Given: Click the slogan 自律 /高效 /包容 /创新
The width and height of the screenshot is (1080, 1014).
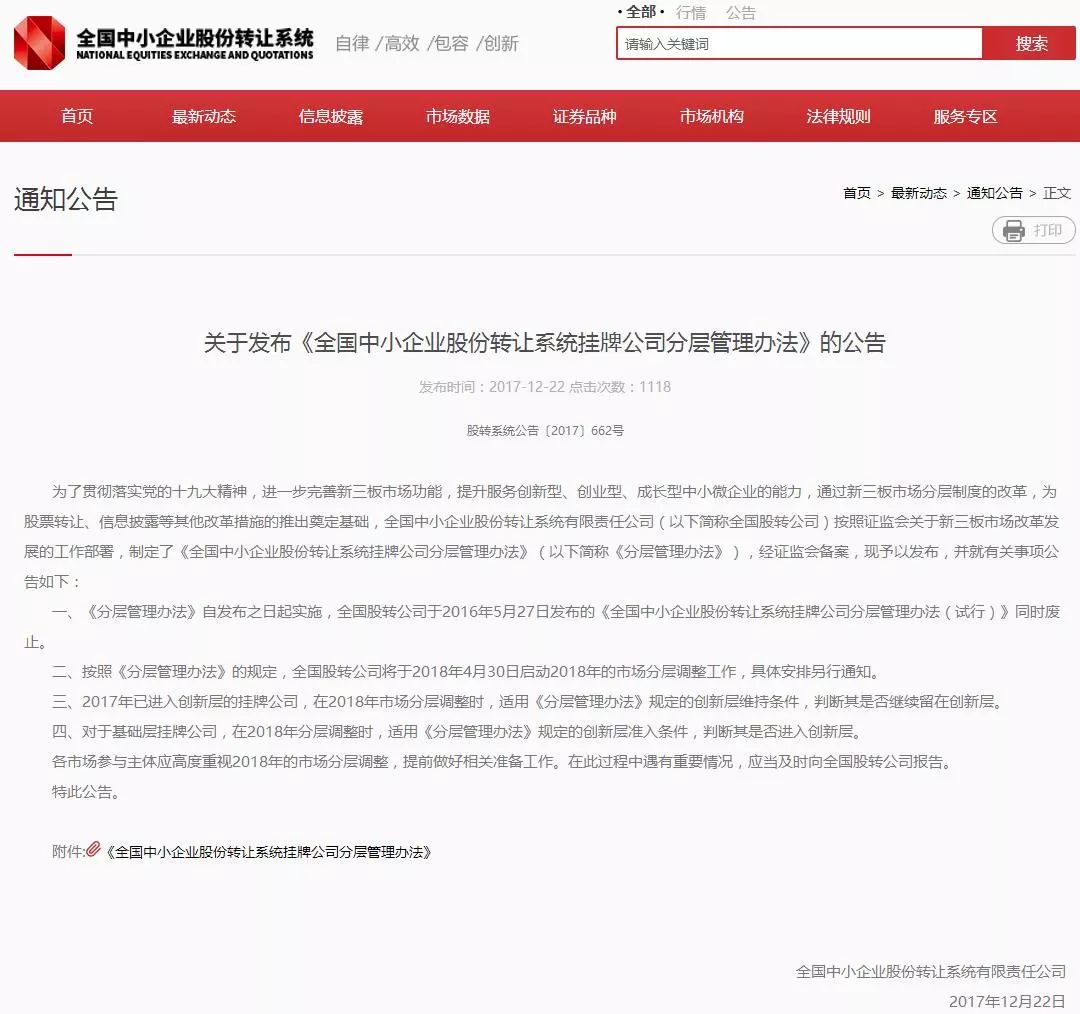Looking at the screenshot, I should [x=427, y=43].
